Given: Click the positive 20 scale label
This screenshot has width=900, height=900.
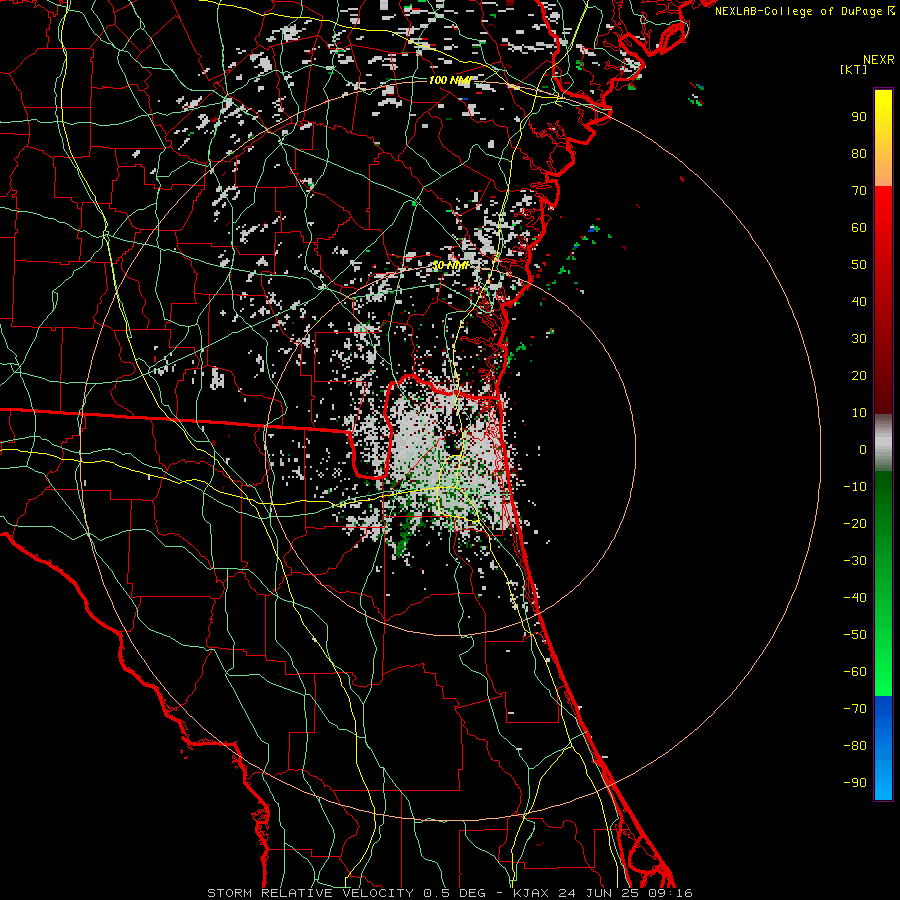Looking at the screenshot, I should [859, 375].
